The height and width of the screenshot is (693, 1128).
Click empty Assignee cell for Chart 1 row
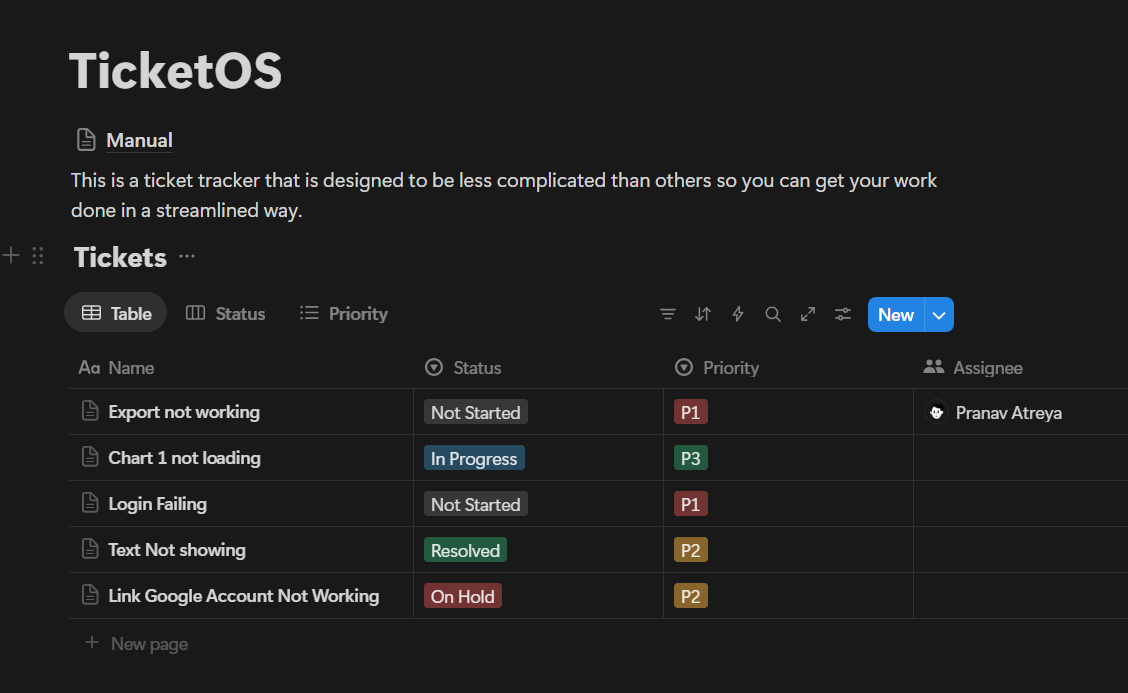click(1021, 458)
